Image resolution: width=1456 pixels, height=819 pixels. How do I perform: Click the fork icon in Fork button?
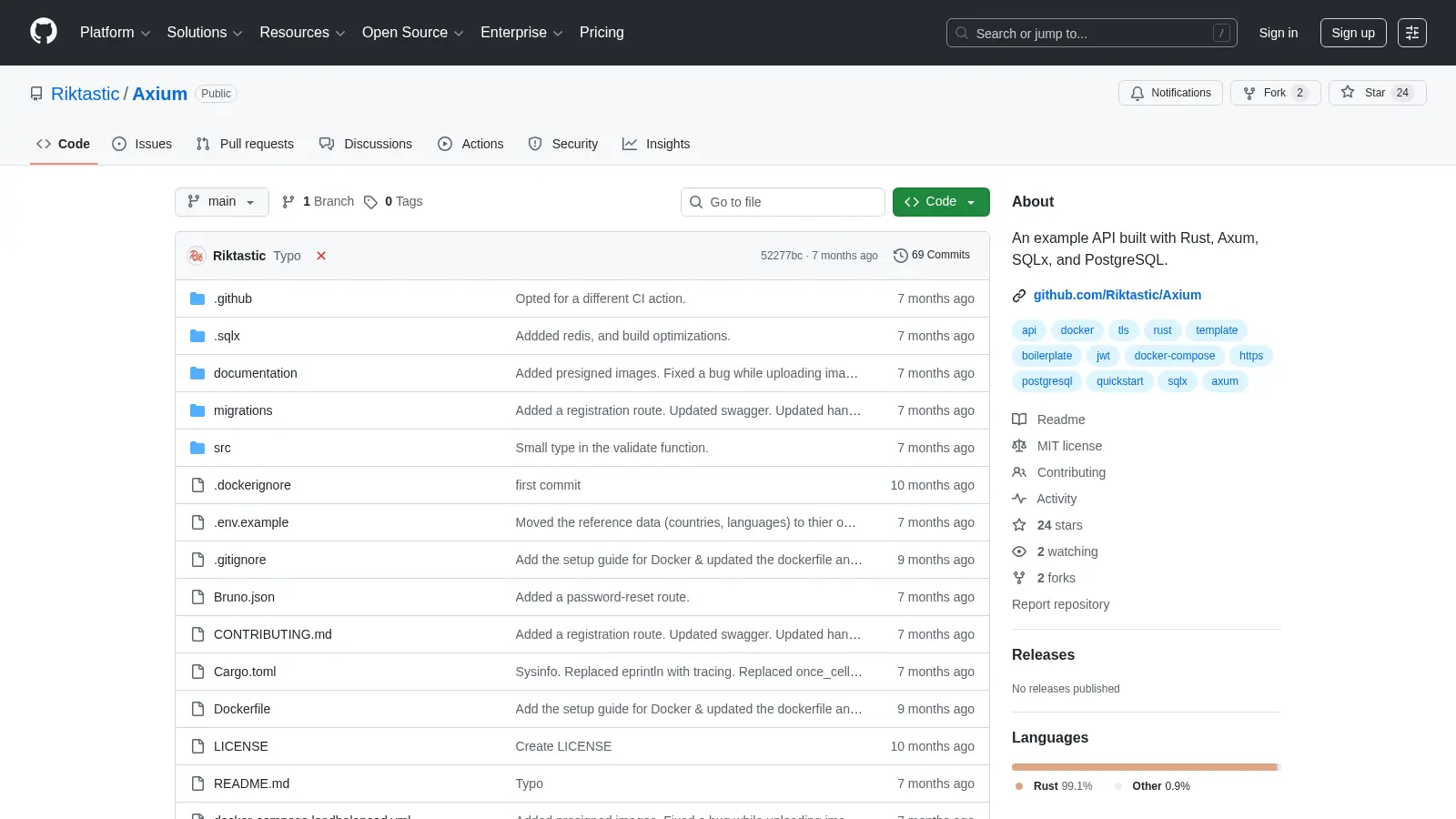(1249, 93)
